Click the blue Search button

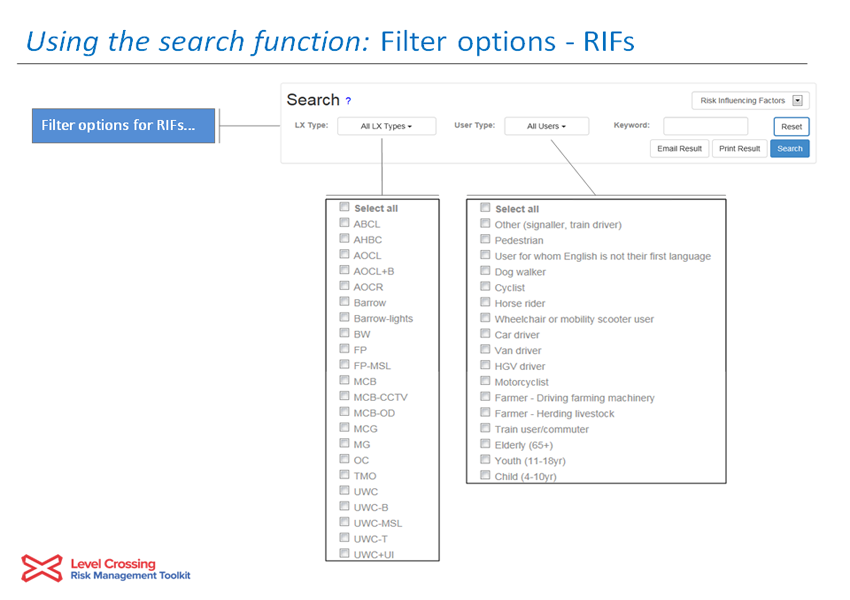click(790, 149)
